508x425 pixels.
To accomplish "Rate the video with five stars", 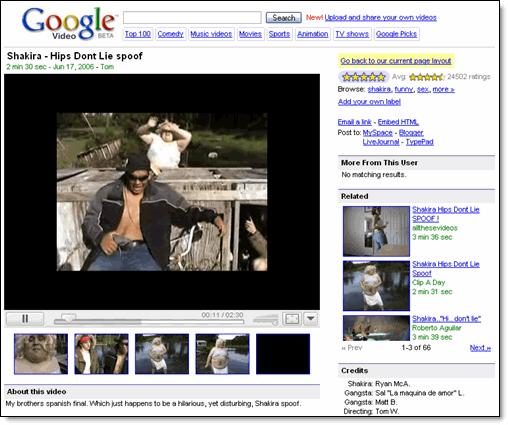I will coord(364,77).
